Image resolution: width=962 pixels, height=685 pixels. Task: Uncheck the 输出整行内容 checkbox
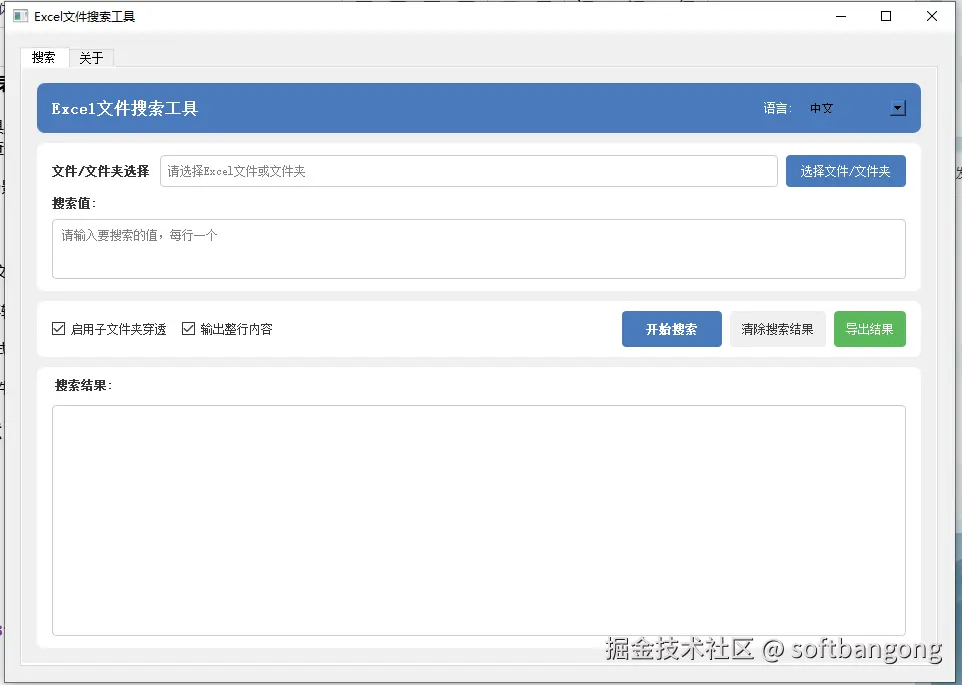click(188, 329)
